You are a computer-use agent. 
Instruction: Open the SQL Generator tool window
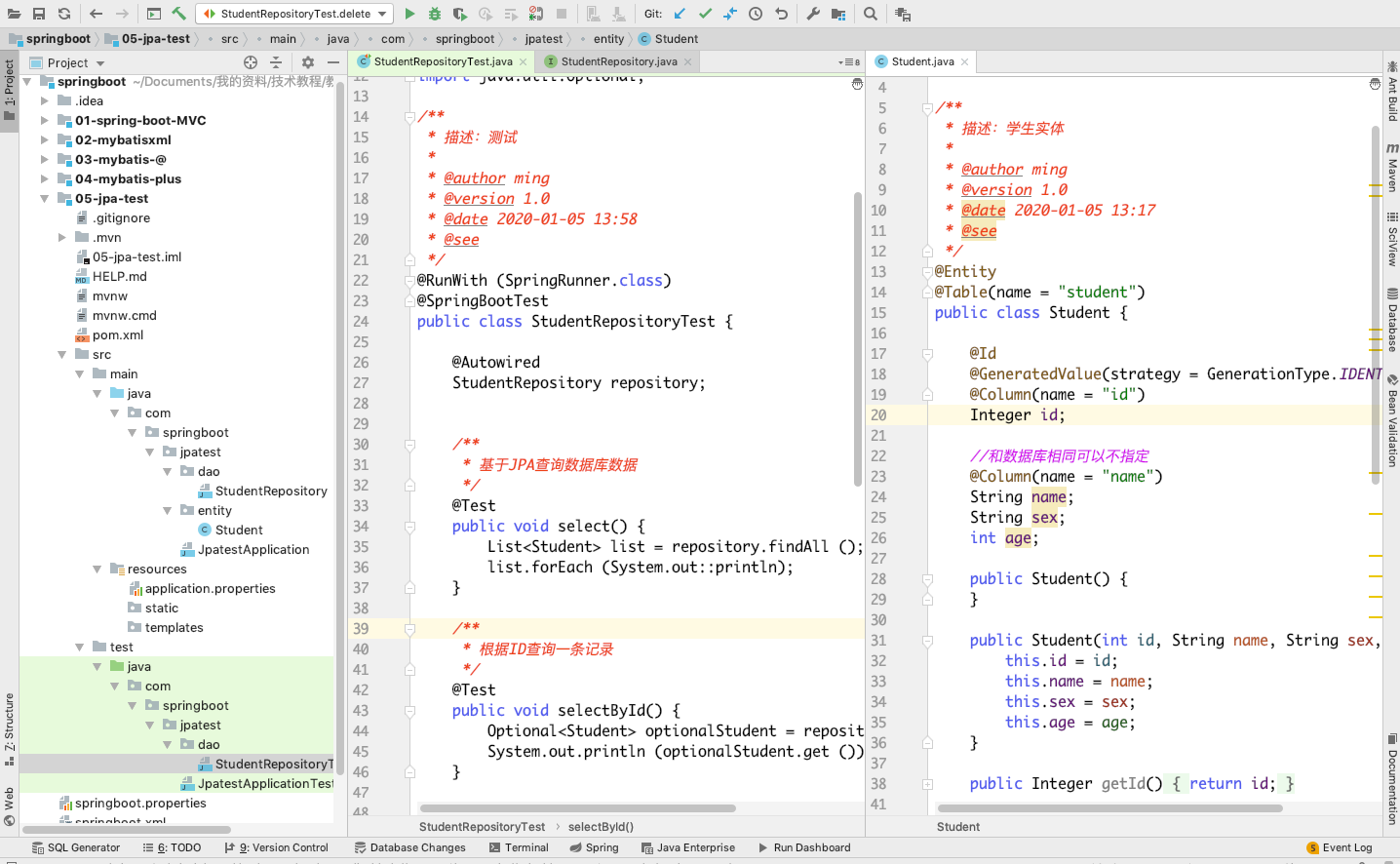[75, 847]
